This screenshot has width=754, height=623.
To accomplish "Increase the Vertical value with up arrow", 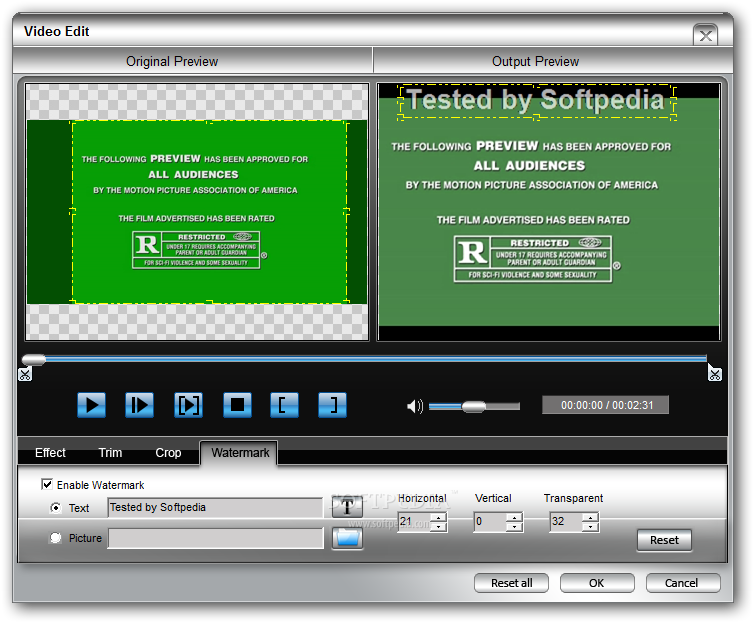I will pyautogui.click(x=515, y=517).
